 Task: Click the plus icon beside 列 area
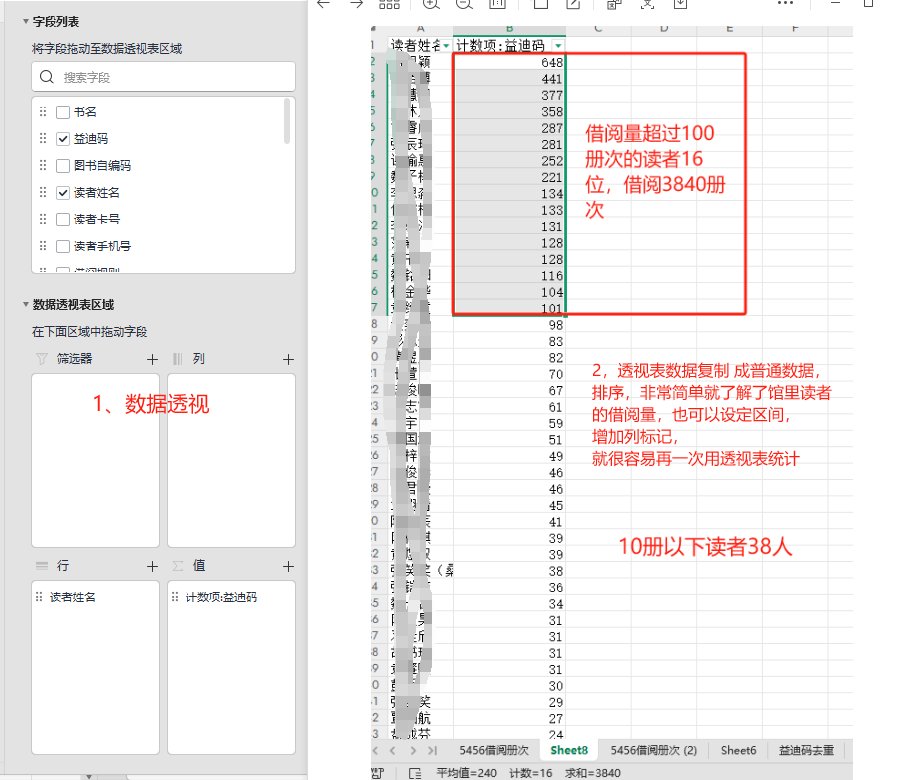[x=288, y=359]
